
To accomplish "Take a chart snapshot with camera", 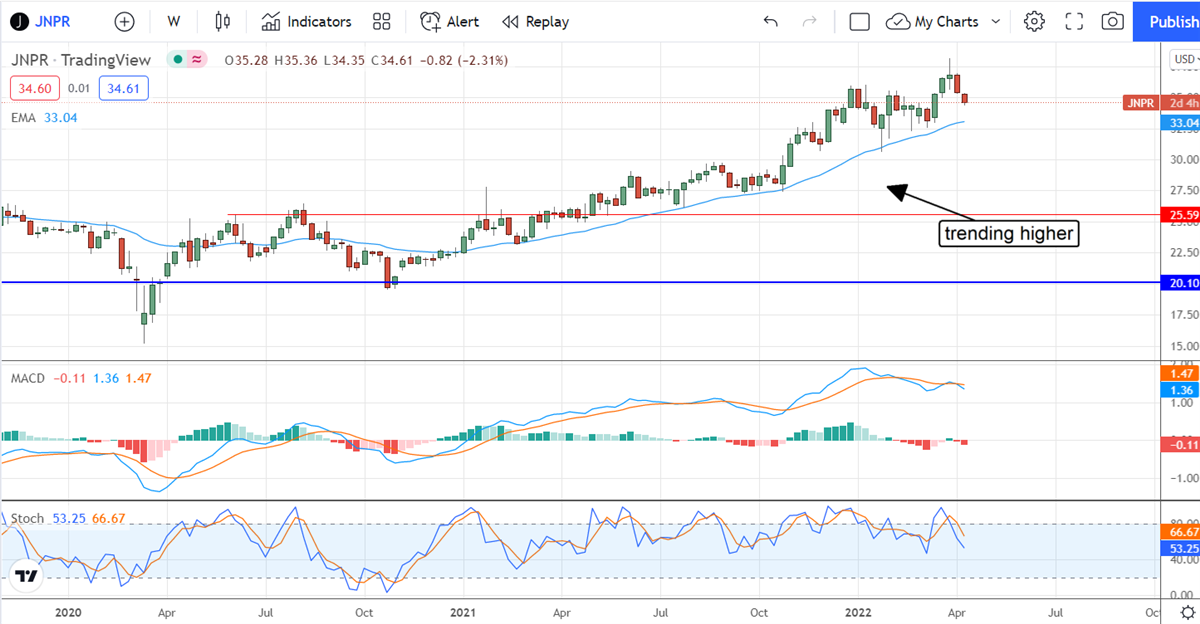I will [1112, 21].
